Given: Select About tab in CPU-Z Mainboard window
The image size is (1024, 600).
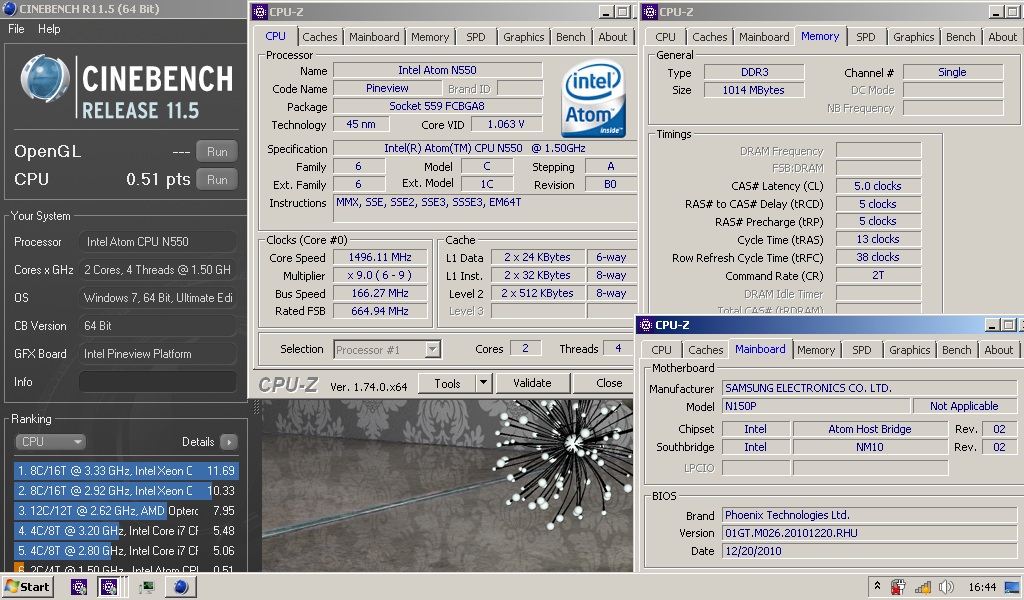Looking at the screenshot, I should (x=999, y=350).
